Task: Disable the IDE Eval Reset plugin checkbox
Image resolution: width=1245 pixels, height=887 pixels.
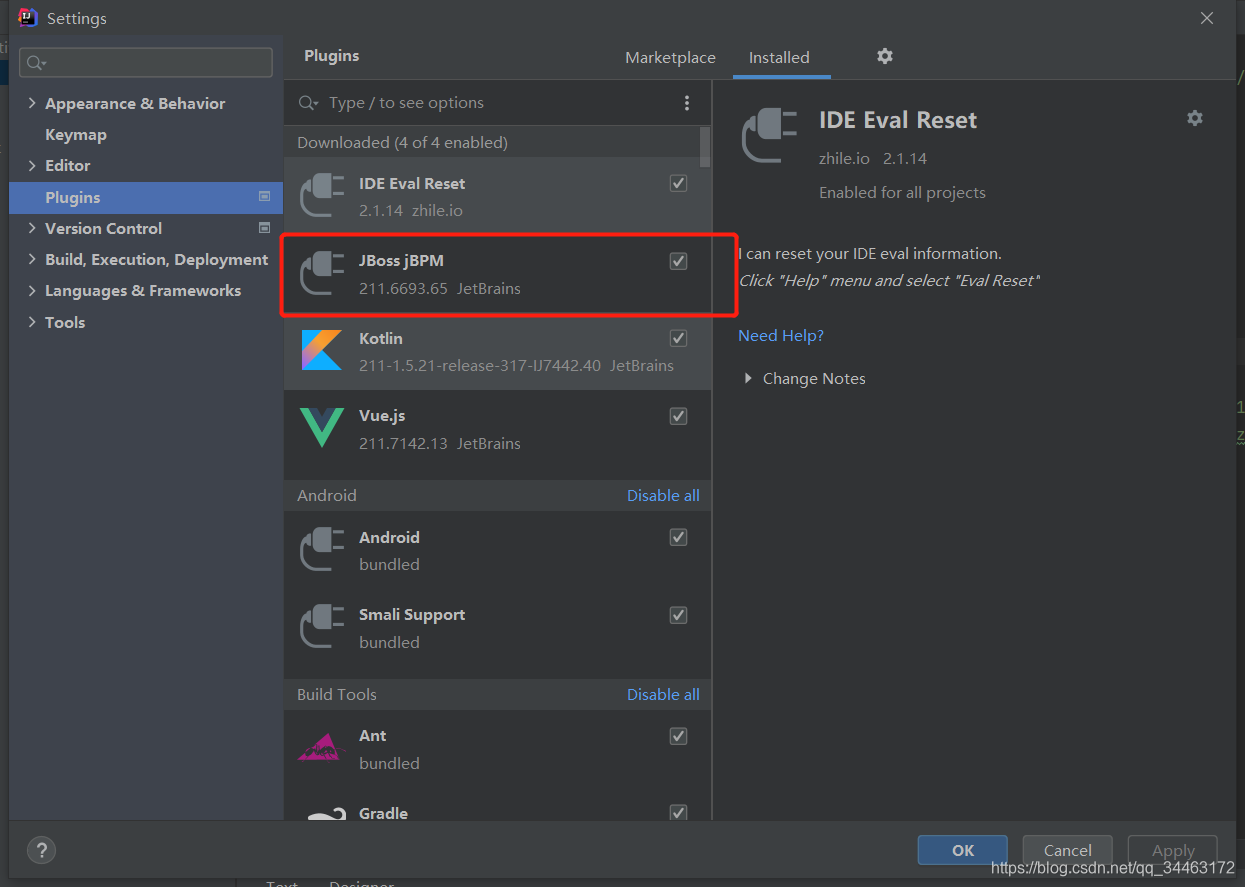Action: (679, 183)
